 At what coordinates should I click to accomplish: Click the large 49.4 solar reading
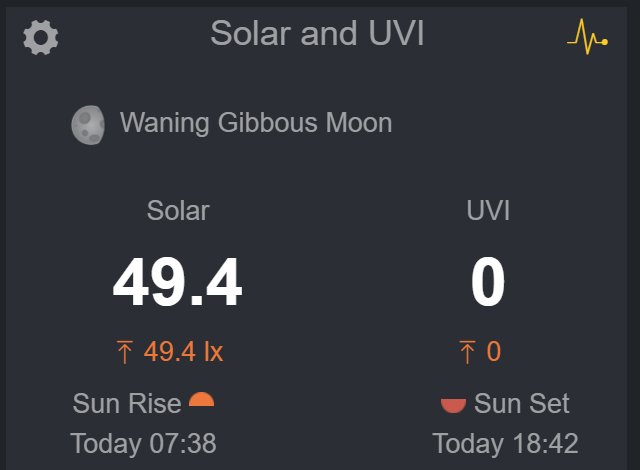point(178,283)
